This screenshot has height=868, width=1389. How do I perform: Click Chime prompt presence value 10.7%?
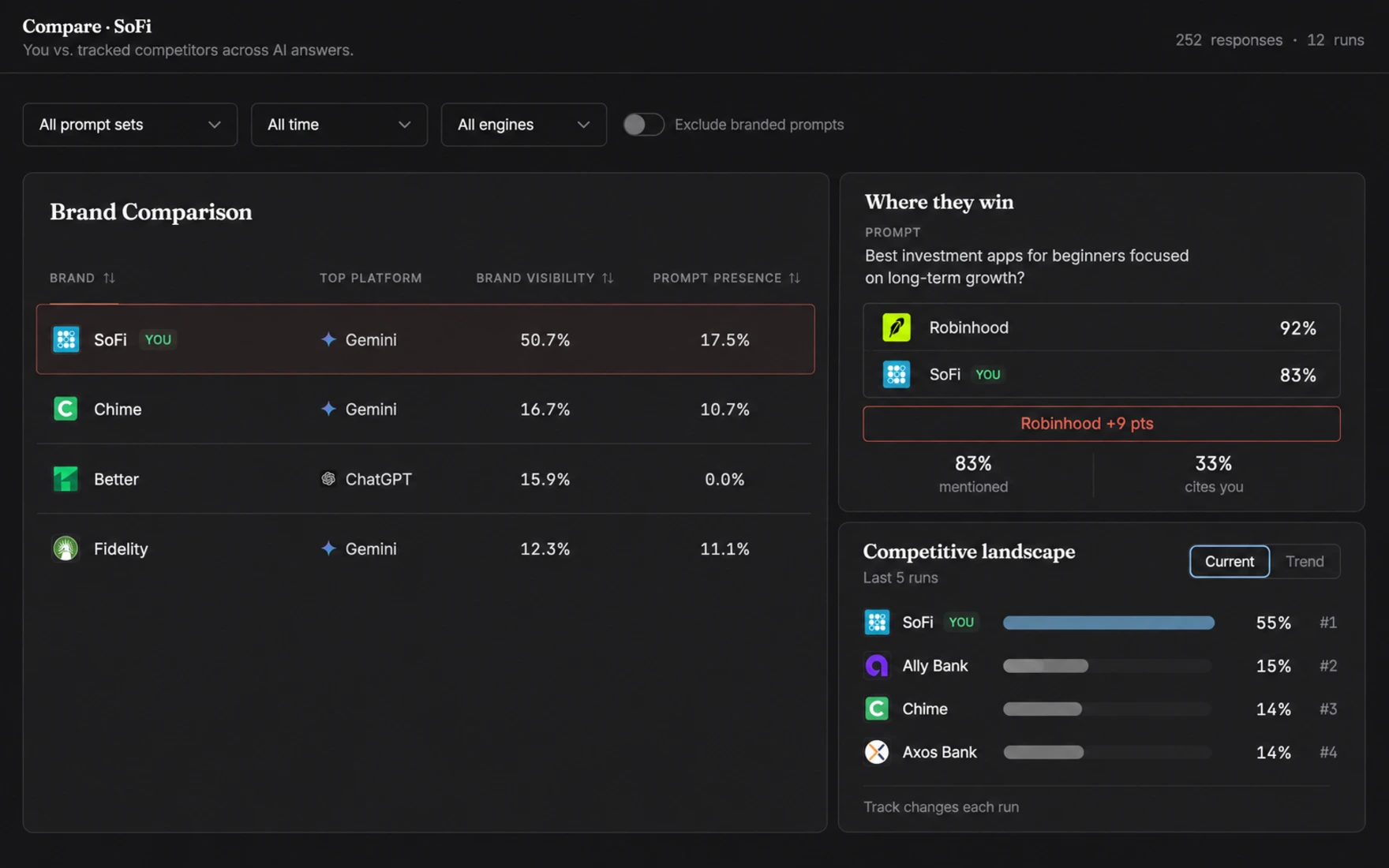point(724,409)
